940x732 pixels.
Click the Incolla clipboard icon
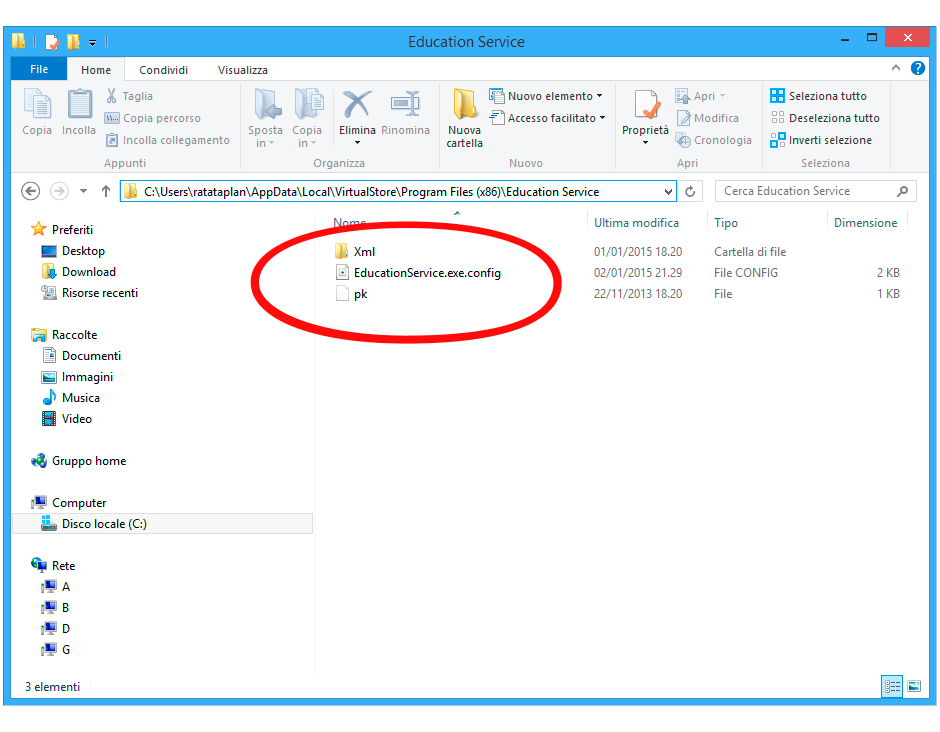(79, 111)
